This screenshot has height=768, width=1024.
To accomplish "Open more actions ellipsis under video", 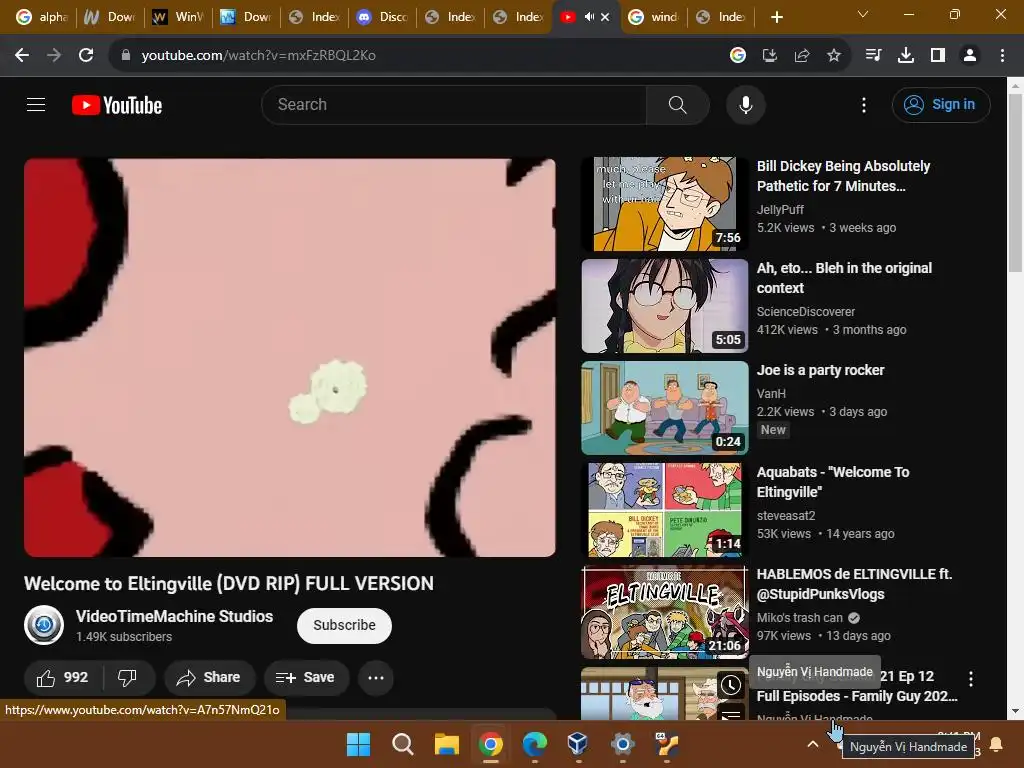I will (376, 678).
